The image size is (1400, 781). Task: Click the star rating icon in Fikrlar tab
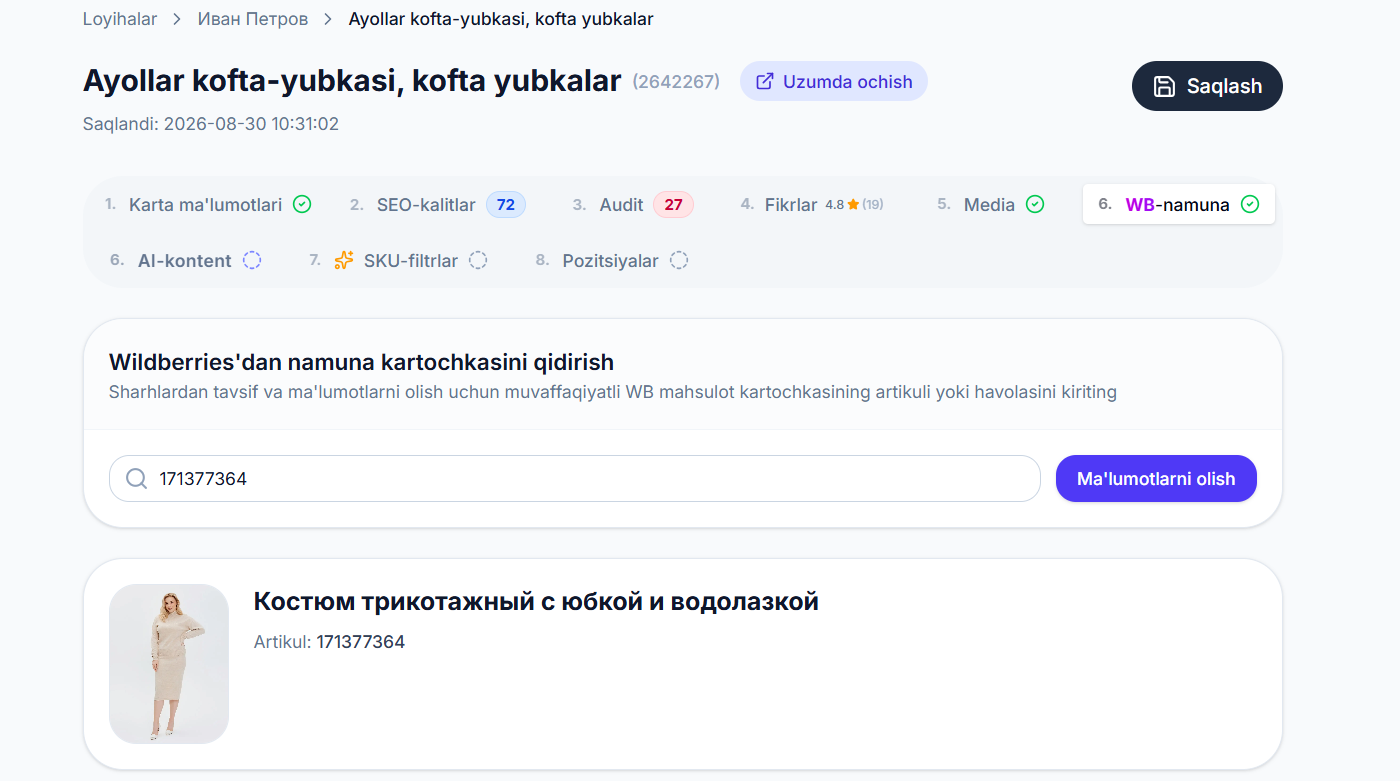(x=853, y=205)
